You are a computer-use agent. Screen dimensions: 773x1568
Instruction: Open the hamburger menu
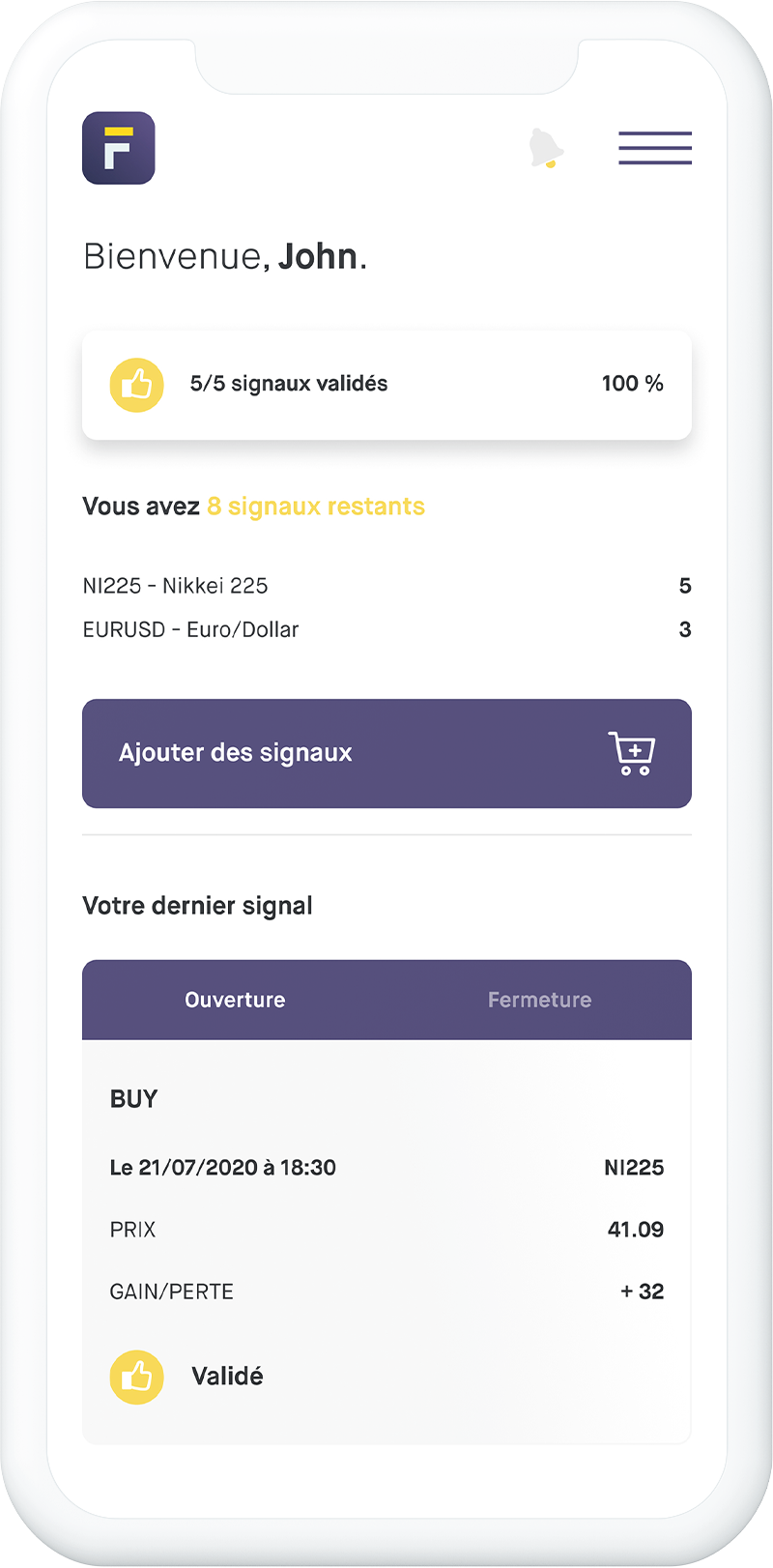pyautogui.click(x=655, y=148)
